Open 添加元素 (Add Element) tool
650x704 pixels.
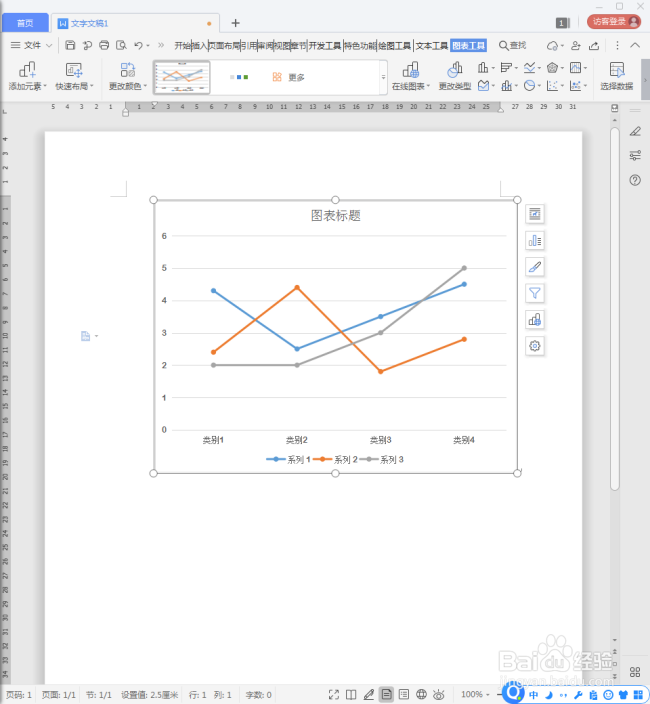pos(27,76)
